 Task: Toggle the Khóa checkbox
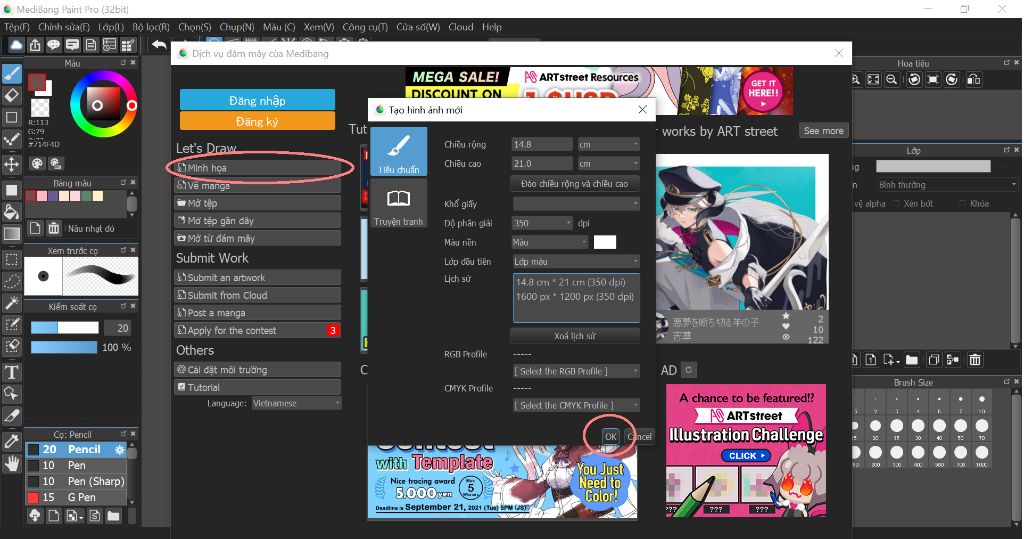point(963,204)
